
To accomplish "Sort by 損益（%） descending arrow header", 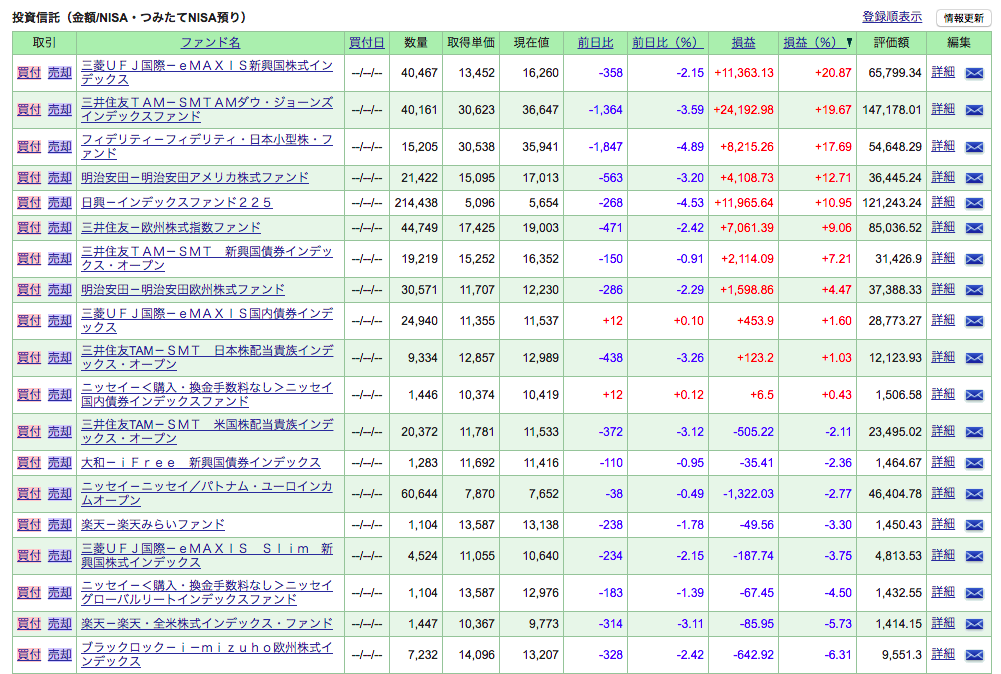I will pyautogui.click(x=818, y=42).
